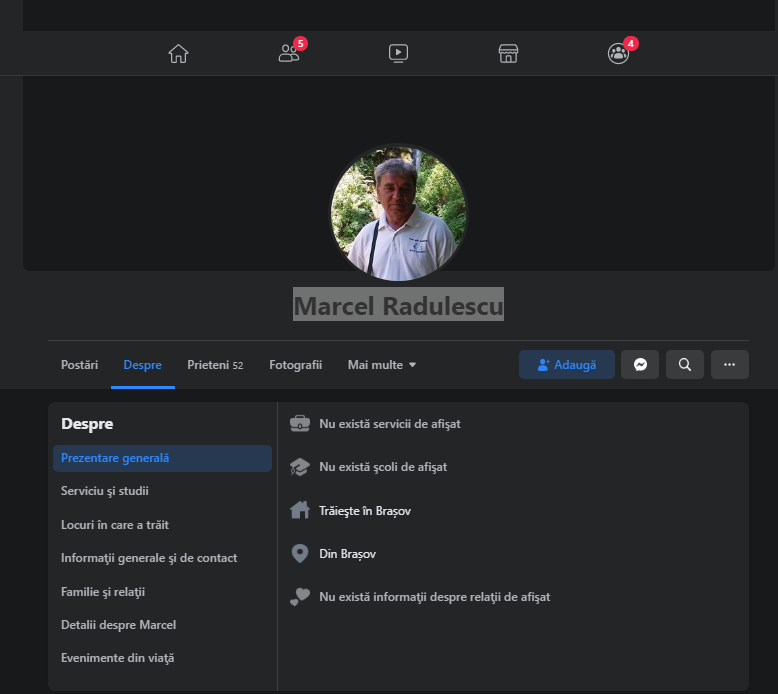The image size is (778, 694).
Task: Open the Watch video icon
Action: (398, 53)
